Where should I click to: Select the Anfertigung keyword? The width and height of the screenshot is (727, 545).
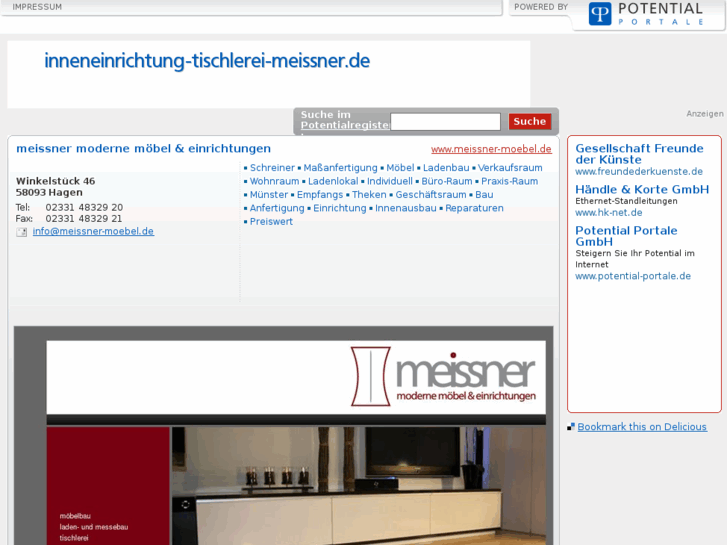(x=277, y=208)
